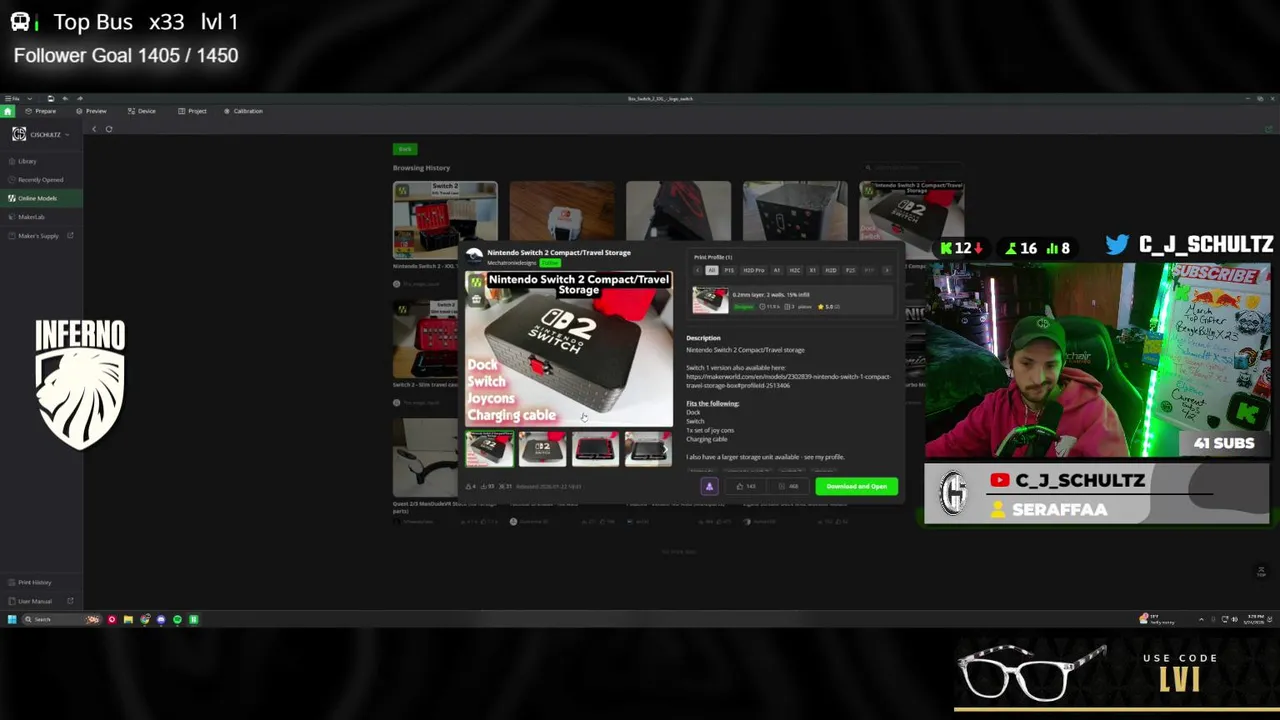This screenshot has width=1280, height=720.
Task: Open File Explorer from the taskbar
Action: tap(128, 620)
